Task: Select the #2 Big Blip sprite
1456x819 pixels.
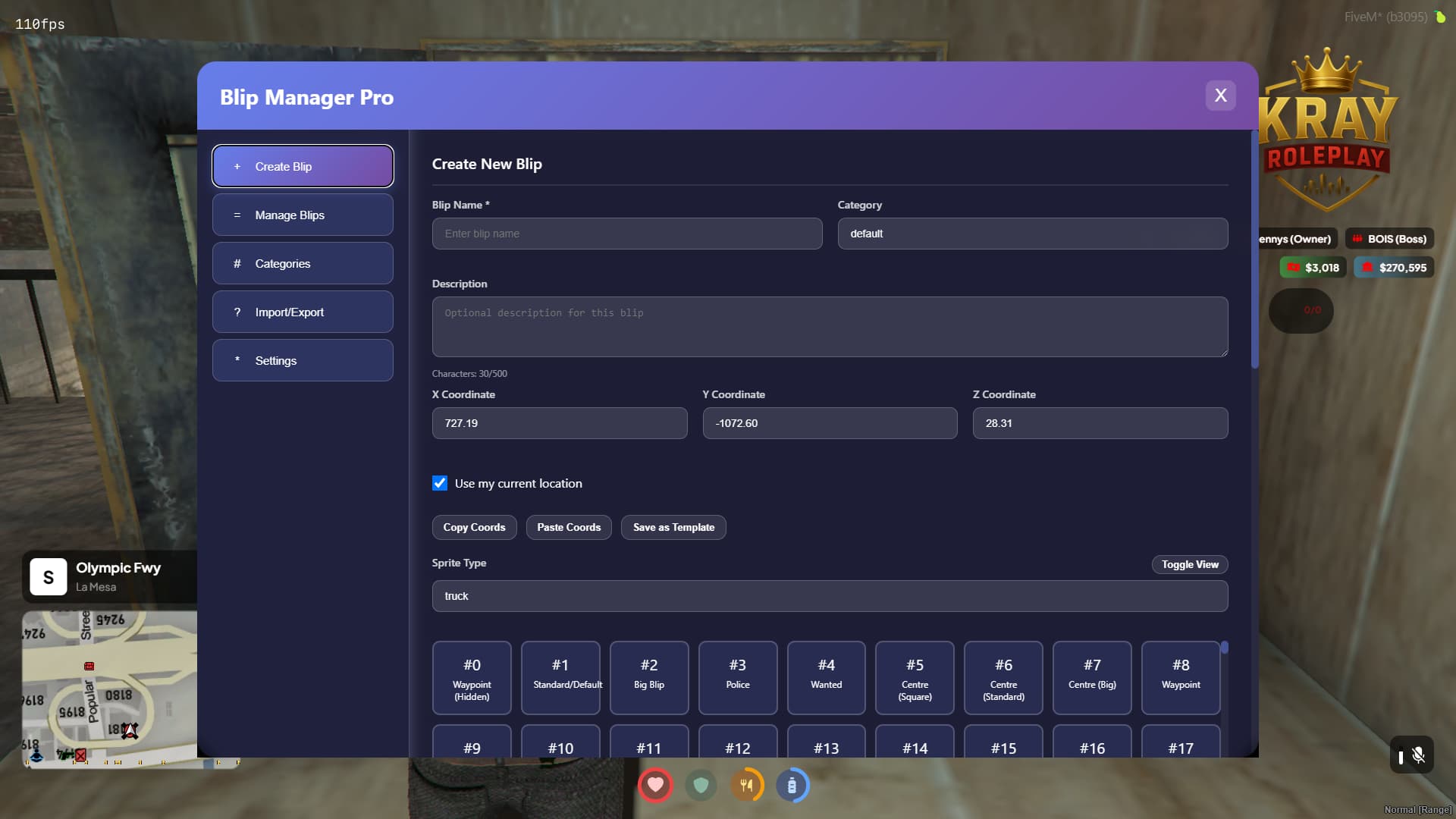Action: click(648, 677)
